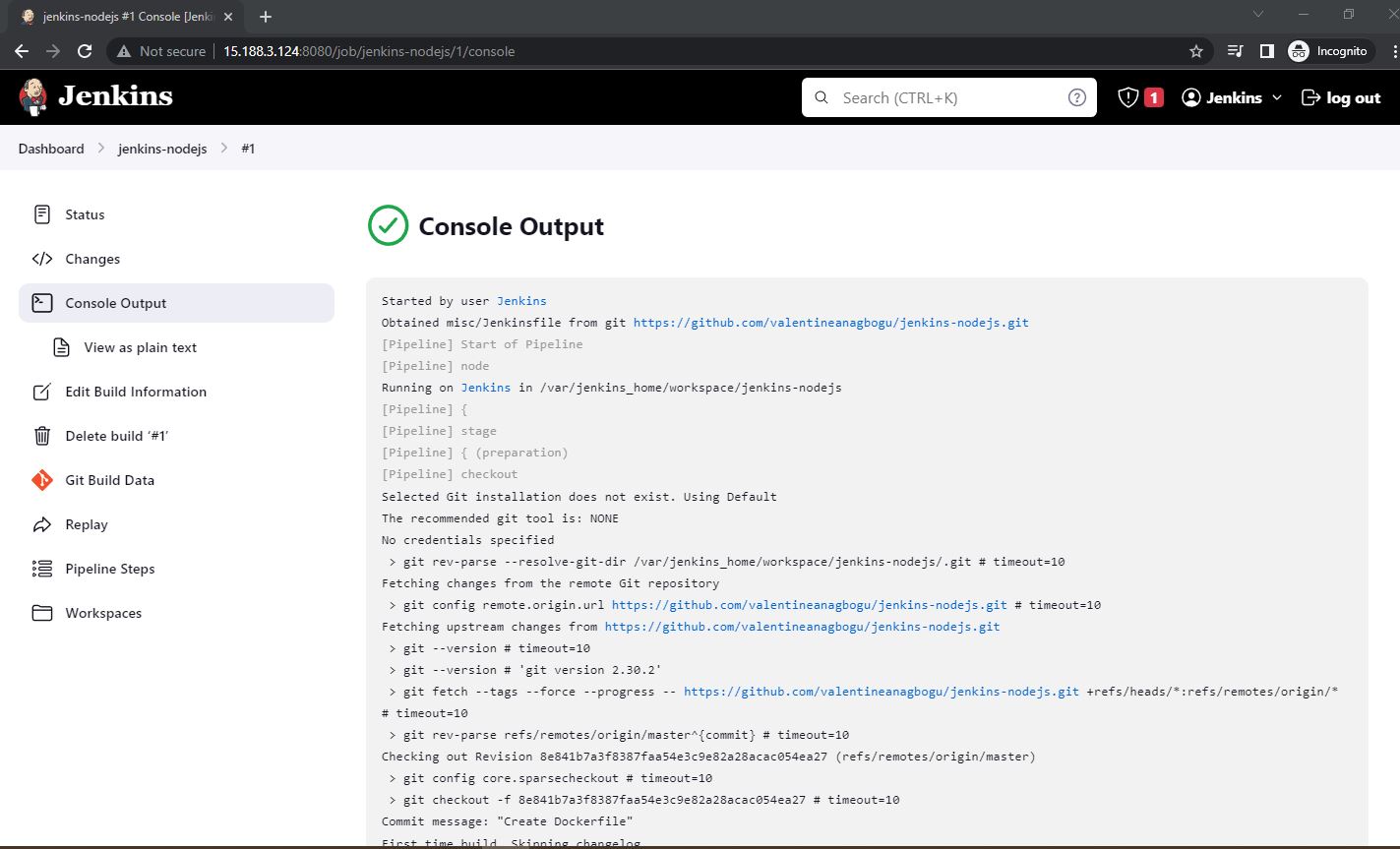Click the green success checkmark icon
The width and height of the screenshot is (1400, 849).
pyautogui.click(x=388, y=225)
